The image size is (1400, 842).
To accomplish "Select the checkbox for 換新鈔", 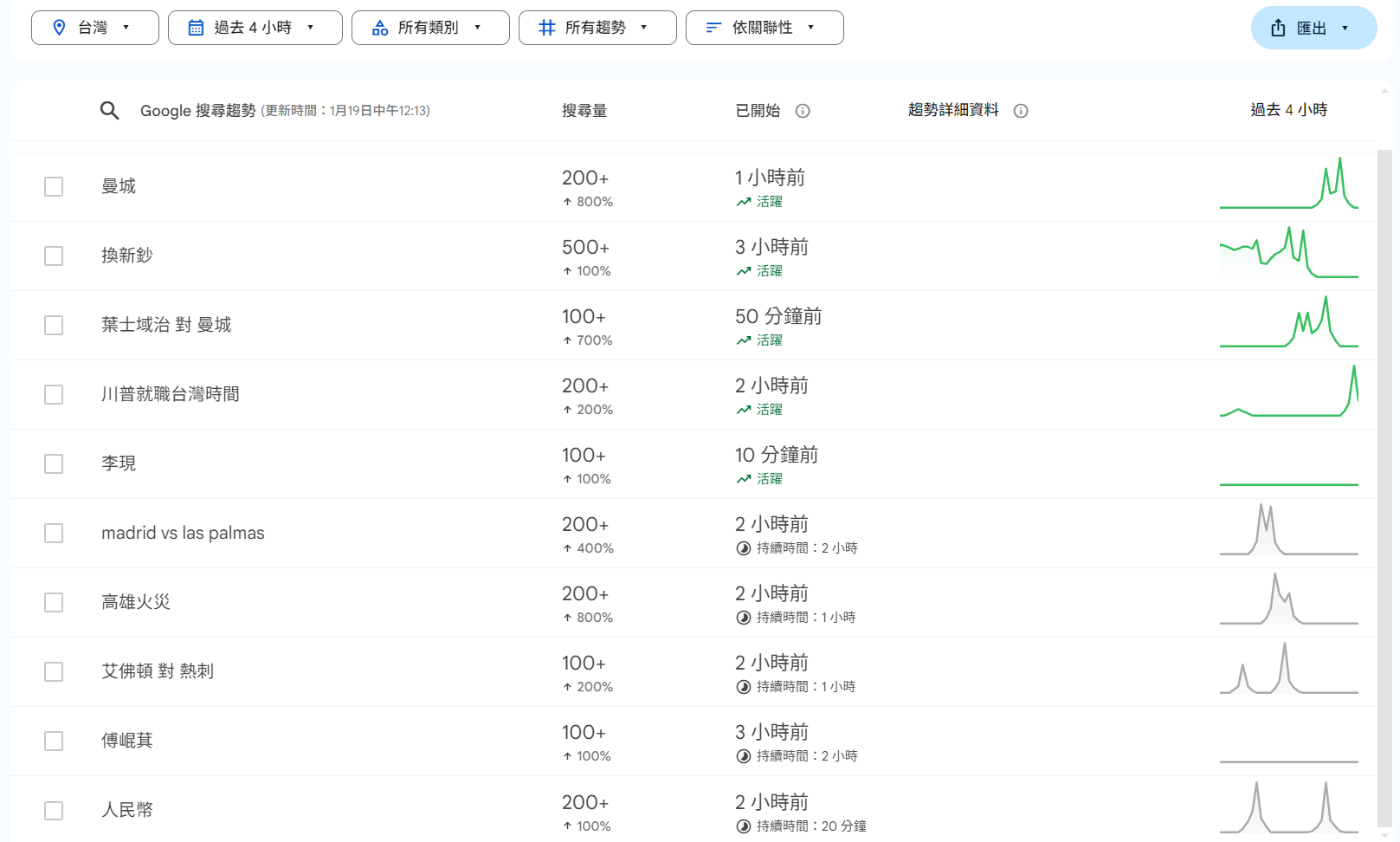I will [x=54, y=256].
